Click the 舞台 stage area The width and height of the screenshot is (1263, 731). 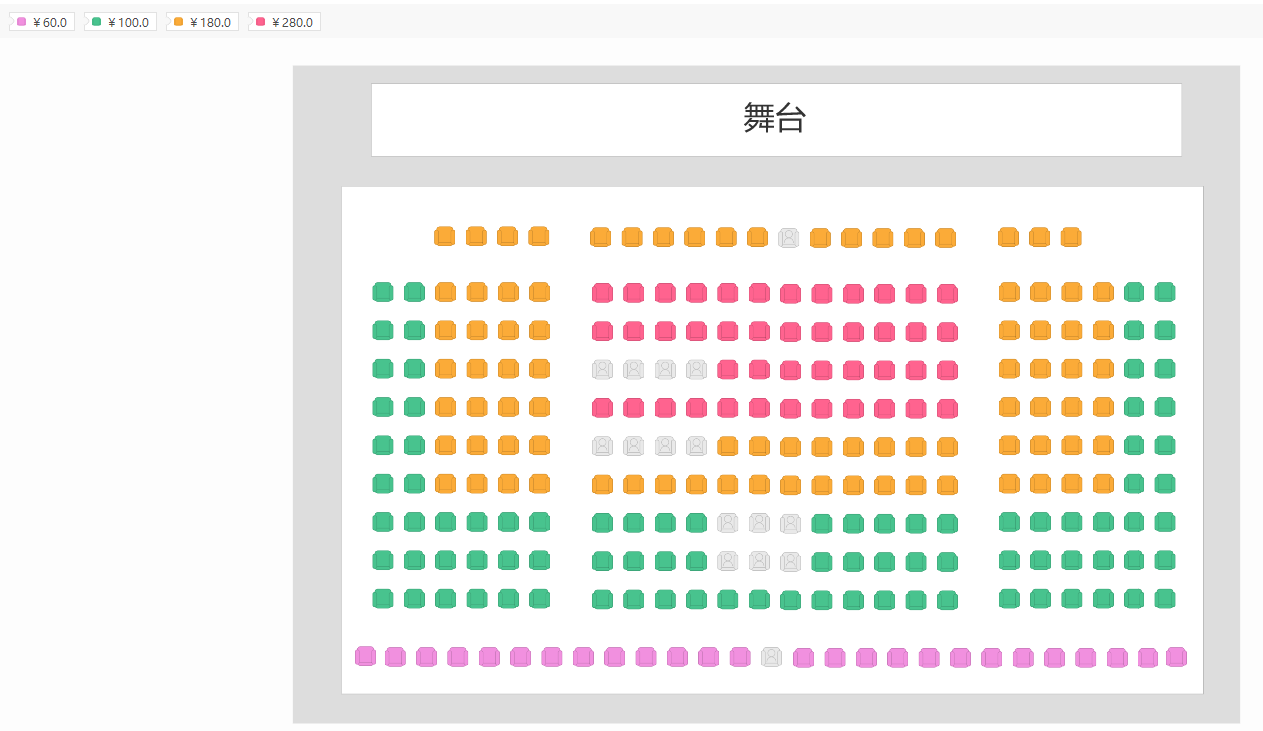[775, 119]
